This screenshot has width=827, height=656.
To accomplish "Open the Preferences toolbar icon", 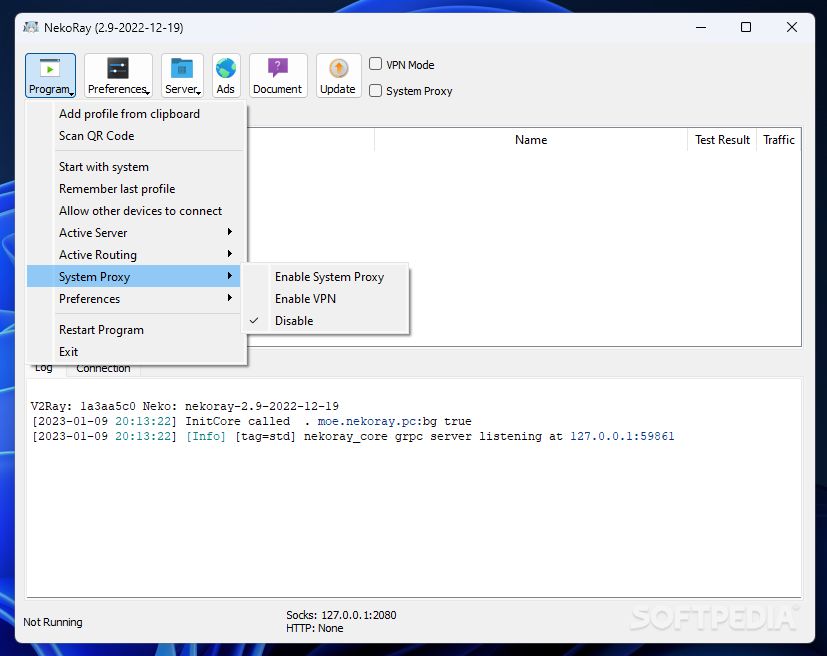I will pyautogui.click(x=118, y=75).
